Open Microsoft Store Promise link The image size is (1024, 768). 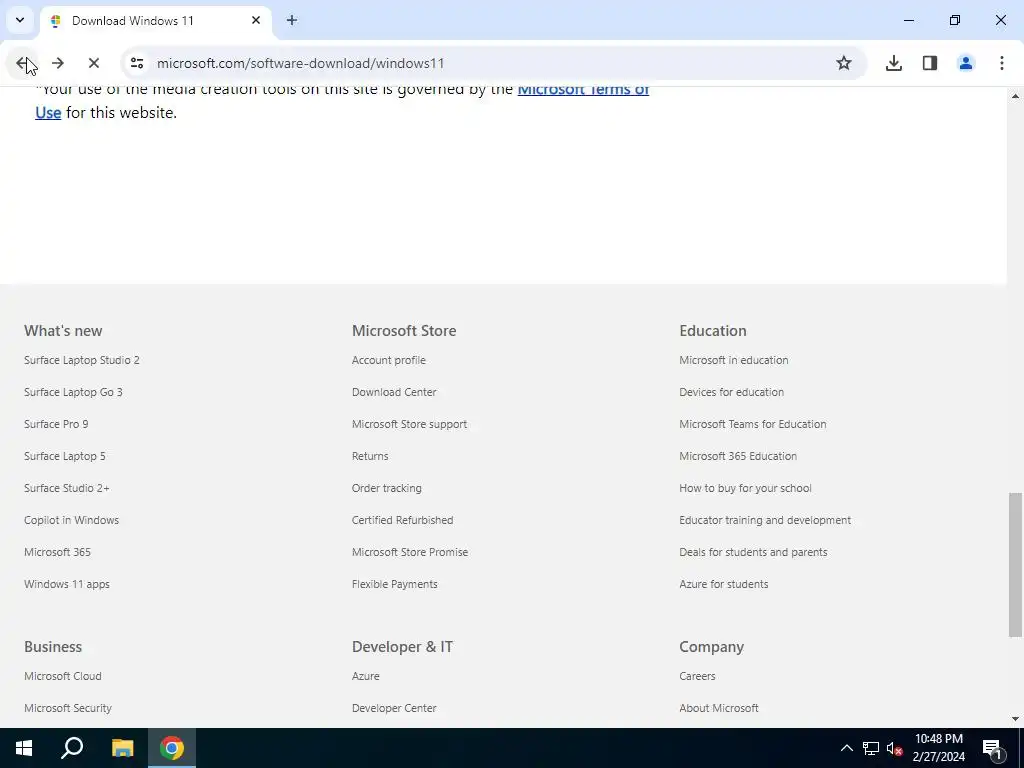pyautogui.click(x=410, y=552)
